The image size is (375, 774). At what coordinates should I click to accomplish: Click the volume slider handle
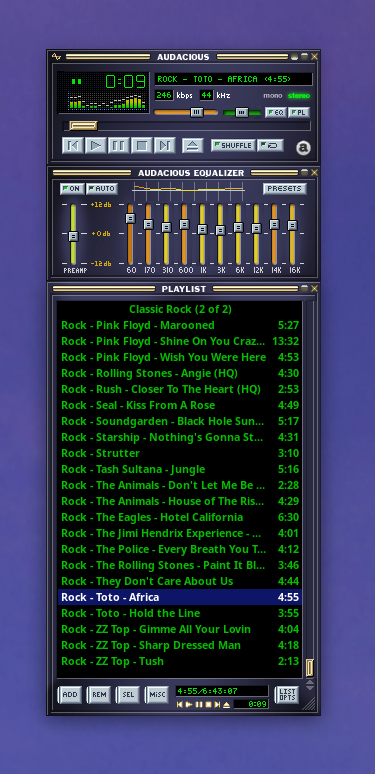[x=197, y=113]
